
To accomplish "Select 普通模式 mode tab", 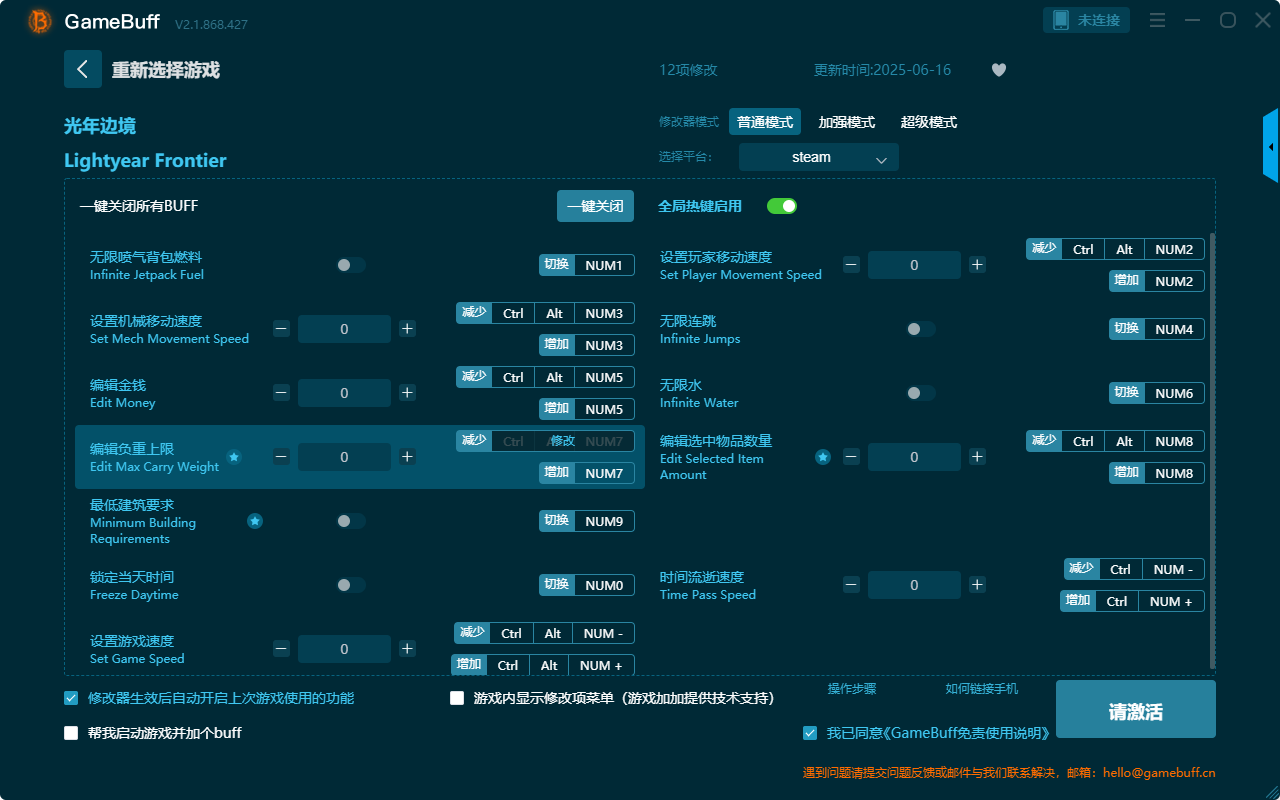I will [x=765, y=122].
